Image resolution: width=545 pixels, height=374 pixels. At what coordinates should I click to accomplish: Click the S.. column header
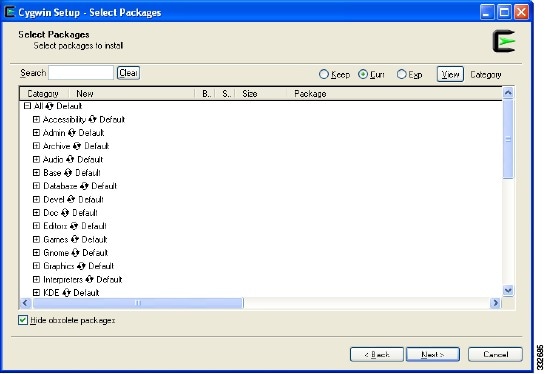pos(225,94)
